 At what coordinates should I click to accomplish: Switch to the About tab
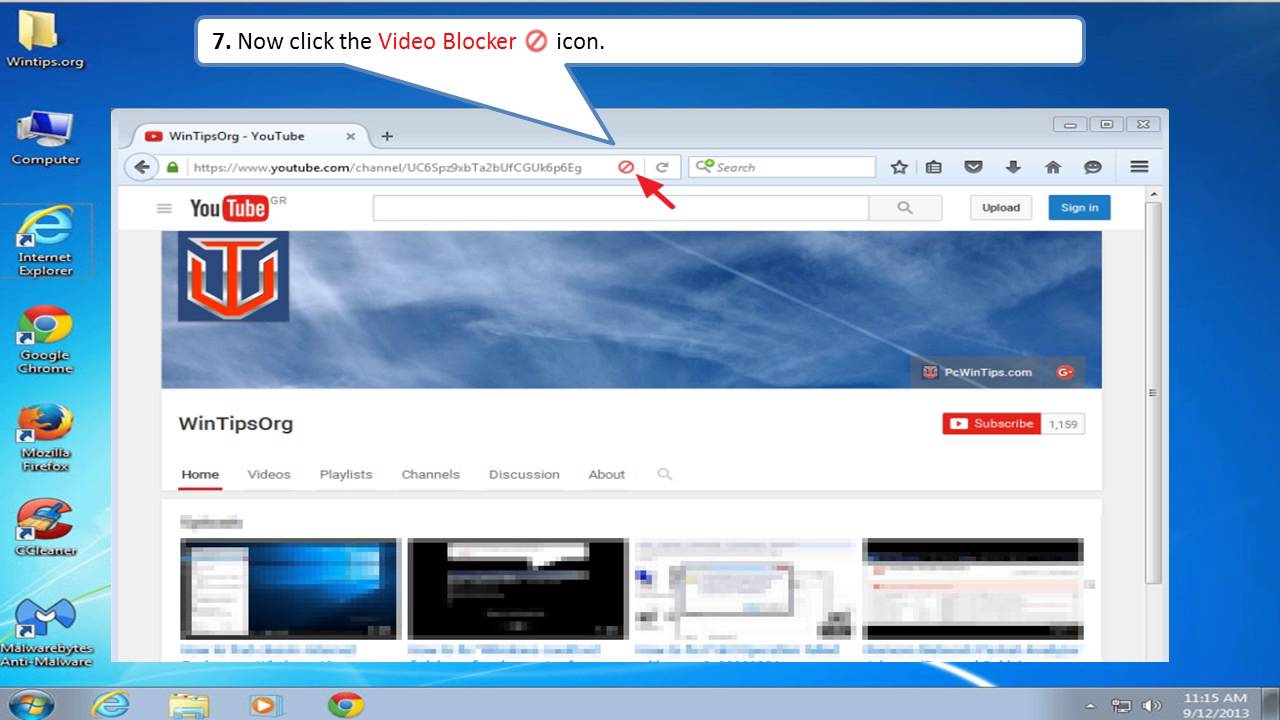click(x=606, y=474)
